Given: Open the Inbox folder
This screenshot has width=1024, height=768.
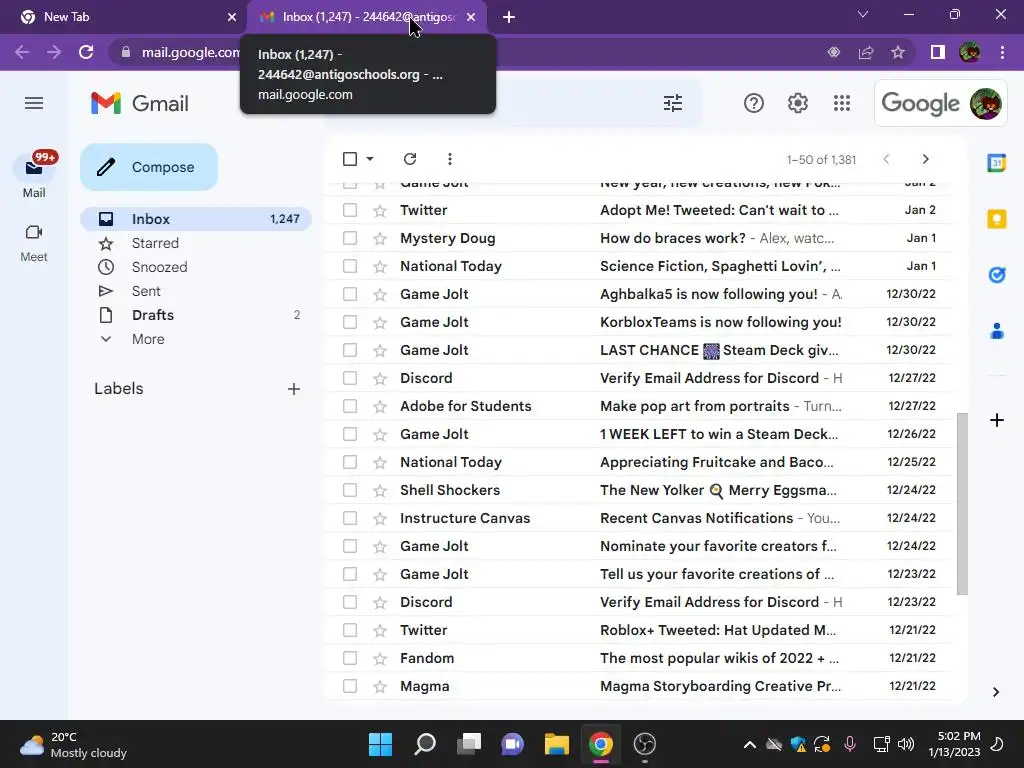Looking at the screenshot, I should pos(196,219).
